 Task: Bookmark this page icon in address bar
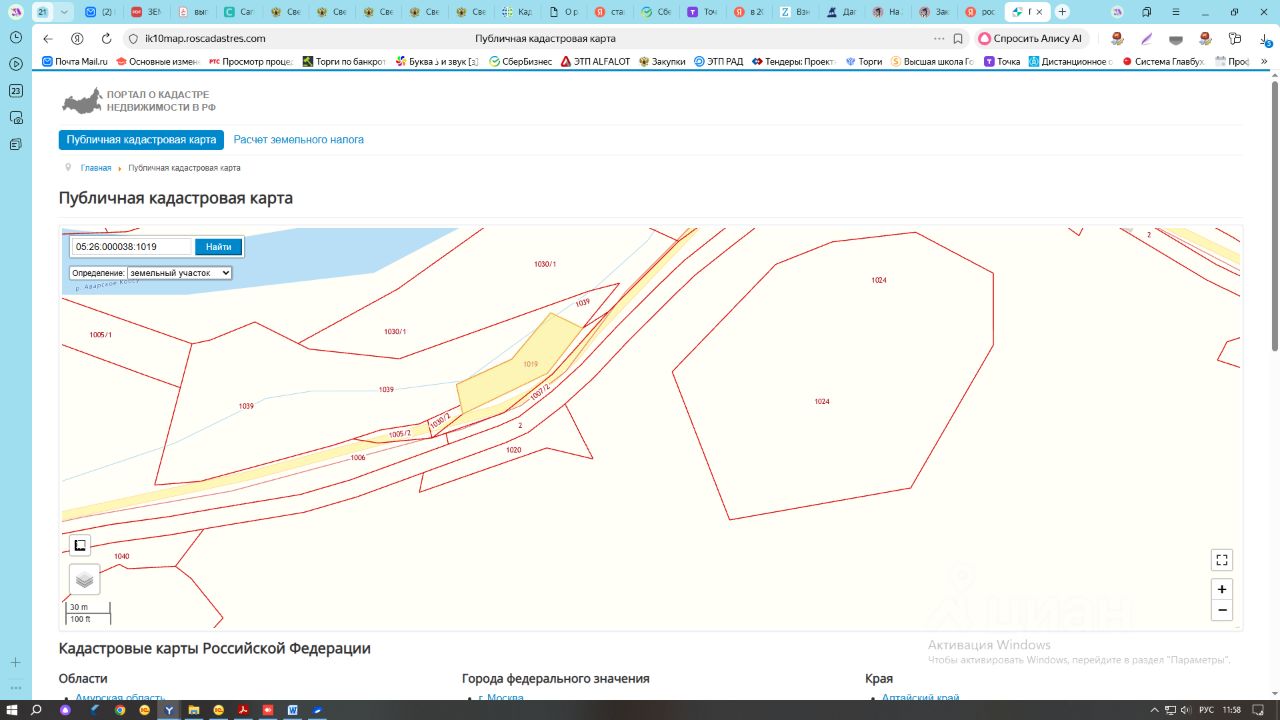[958, 39]
